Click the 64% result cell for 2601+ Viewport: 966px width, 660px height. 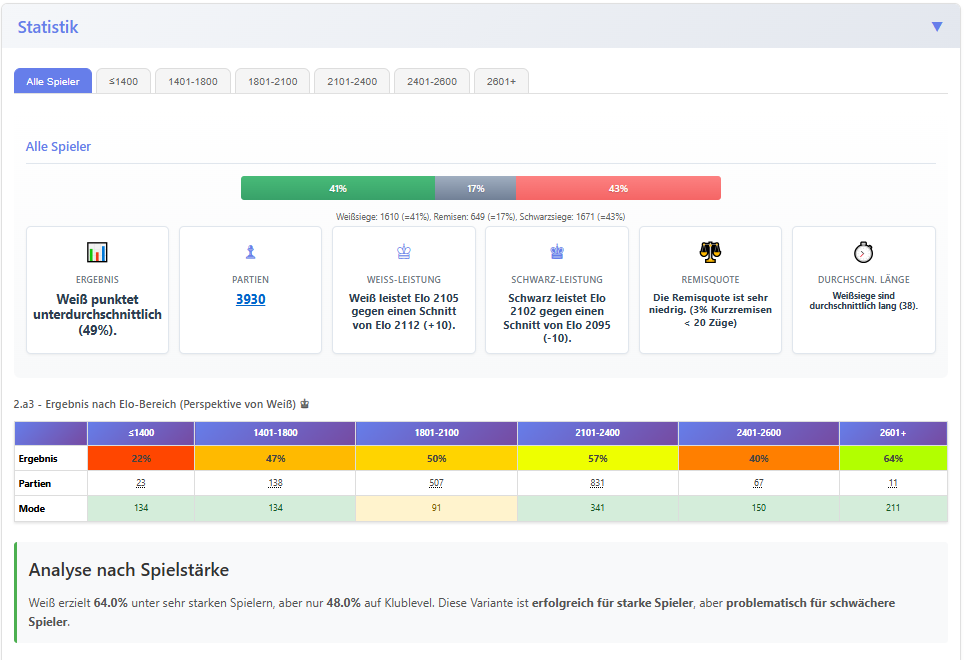pos(893,458)
